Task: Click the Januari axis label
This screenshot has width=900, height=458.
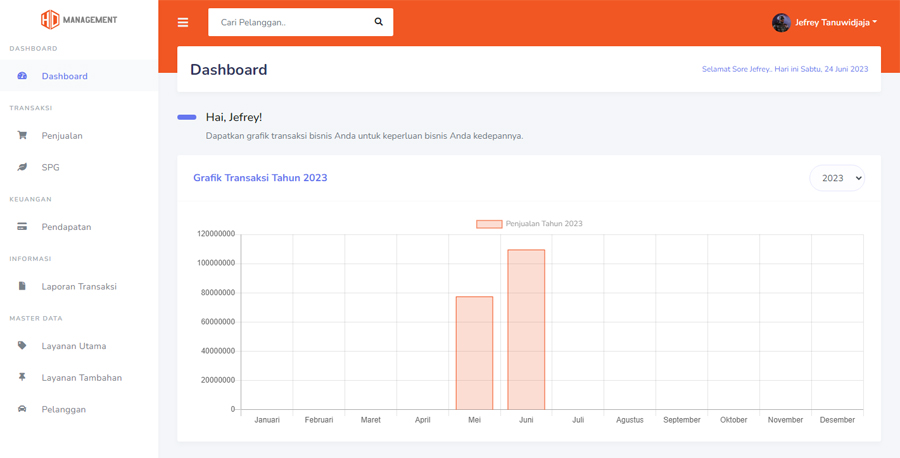Action: [267, 420]
